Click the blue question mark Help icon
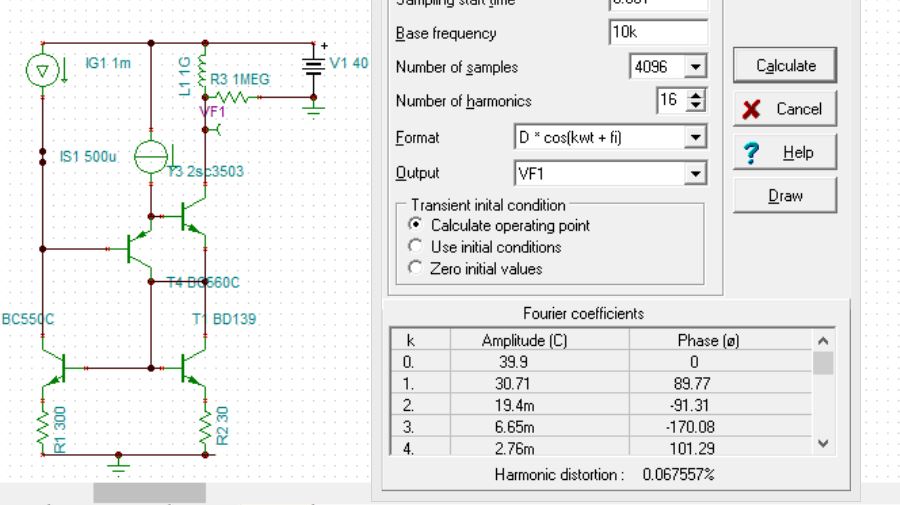This screenshot has height=505, width=900. coord(751,153)
